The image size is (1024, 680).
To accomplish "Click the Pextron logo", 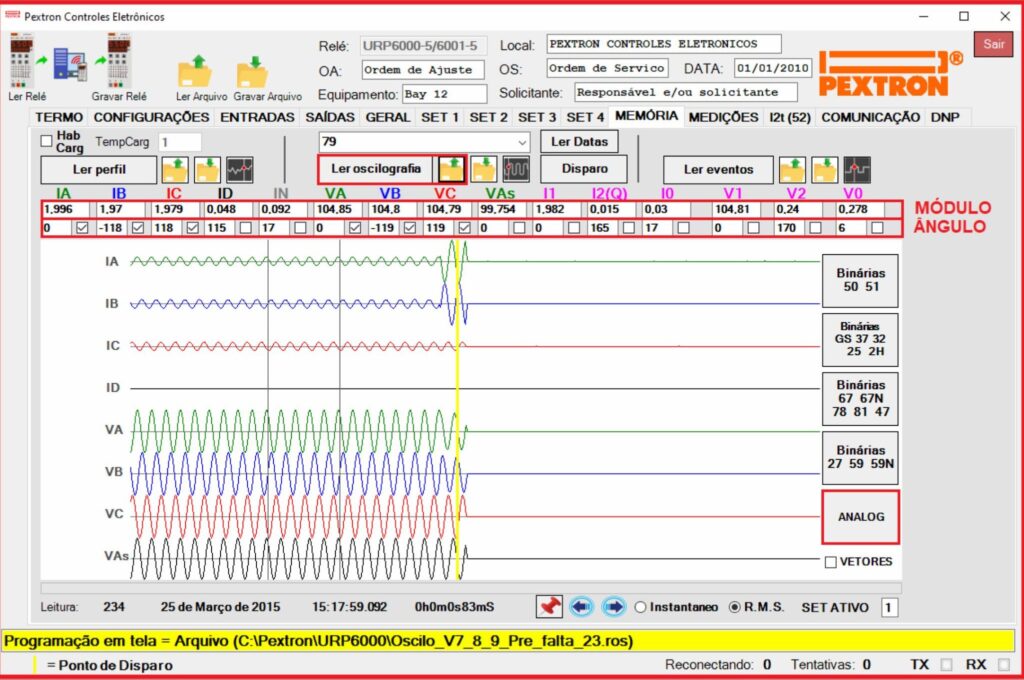I will 891,74.
